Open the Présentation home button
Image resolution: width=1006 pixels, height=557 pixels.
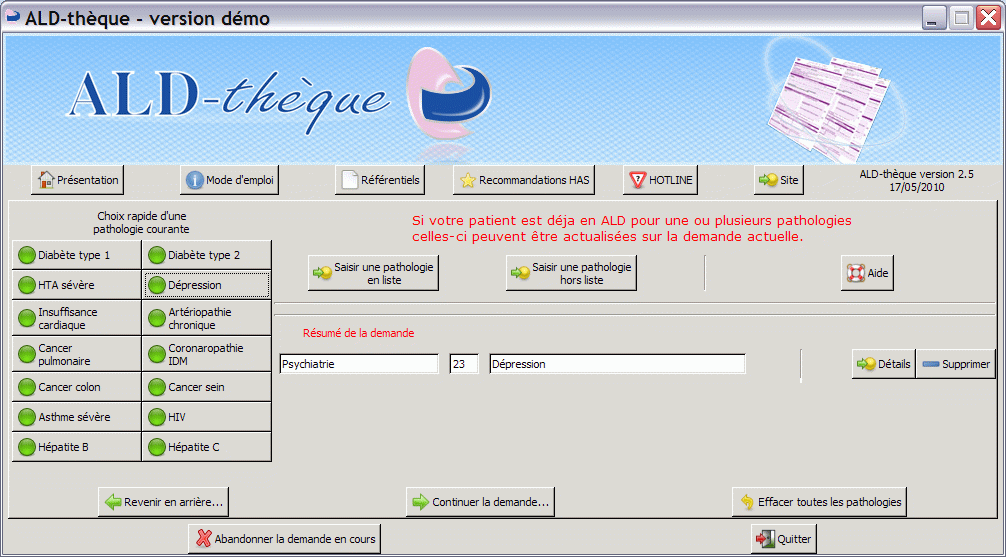(78, 180)
